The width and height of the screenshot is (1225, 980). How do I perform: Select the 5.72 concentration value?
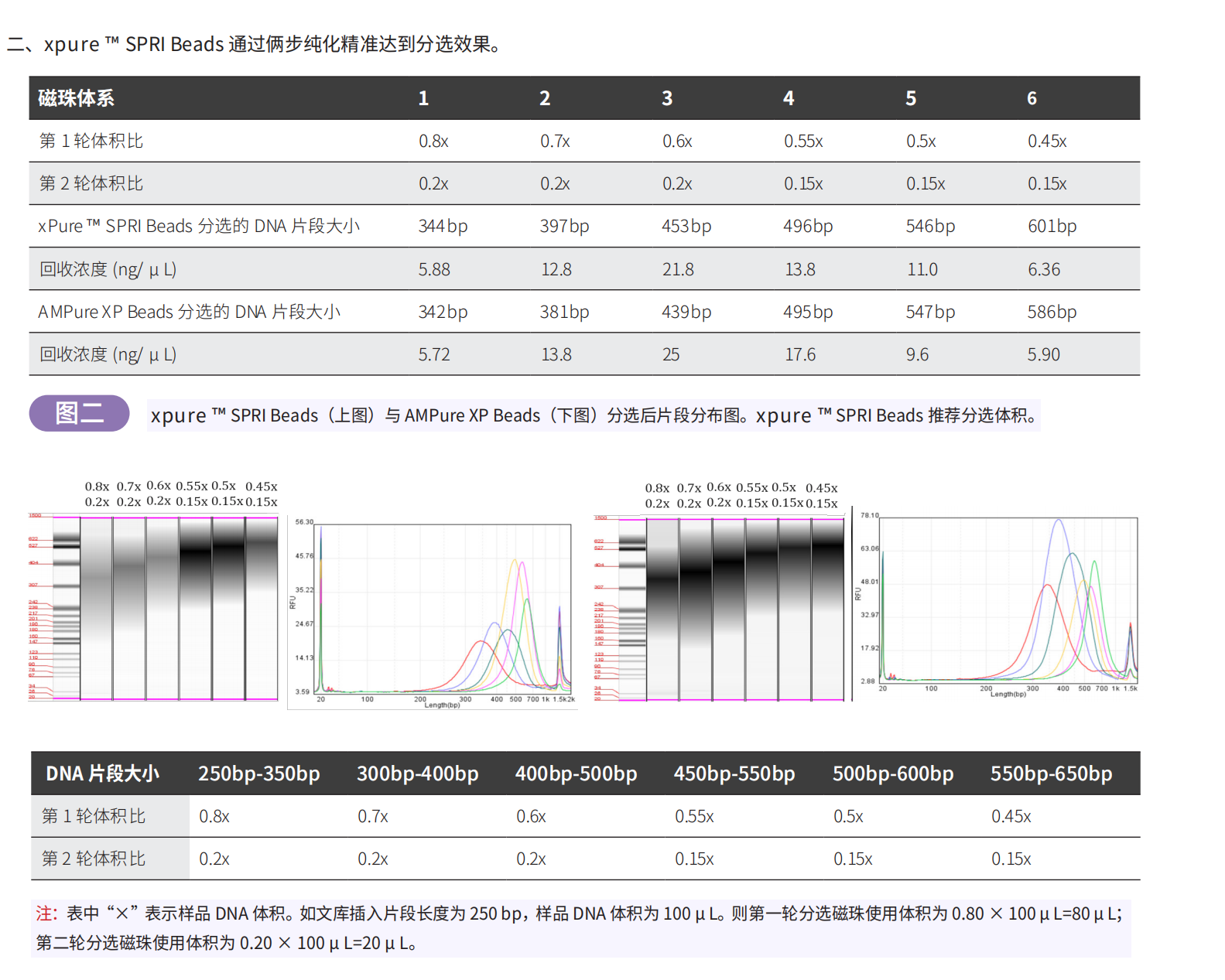pos(434,354)
